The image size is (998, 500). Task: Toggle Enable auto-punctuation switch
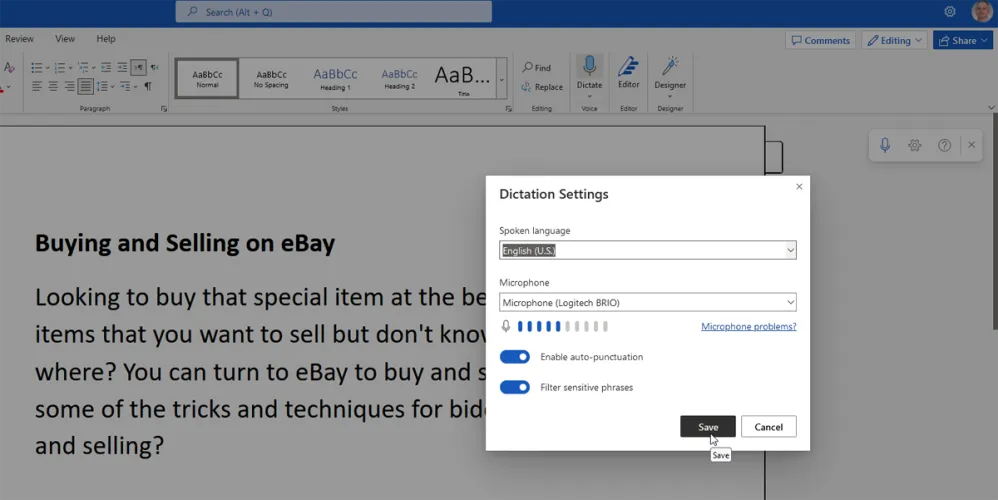(515, 357)
